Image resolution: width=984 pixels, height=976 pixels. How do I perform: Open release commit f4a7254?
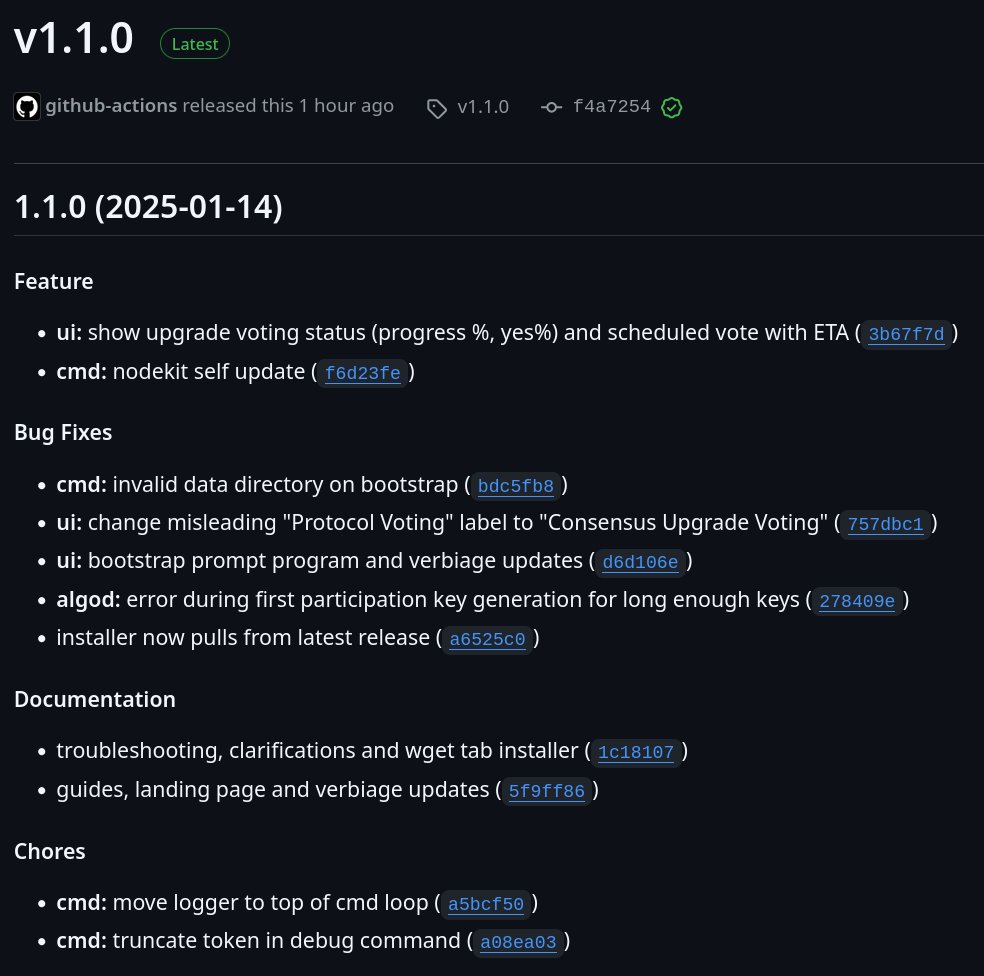(612, 106)
